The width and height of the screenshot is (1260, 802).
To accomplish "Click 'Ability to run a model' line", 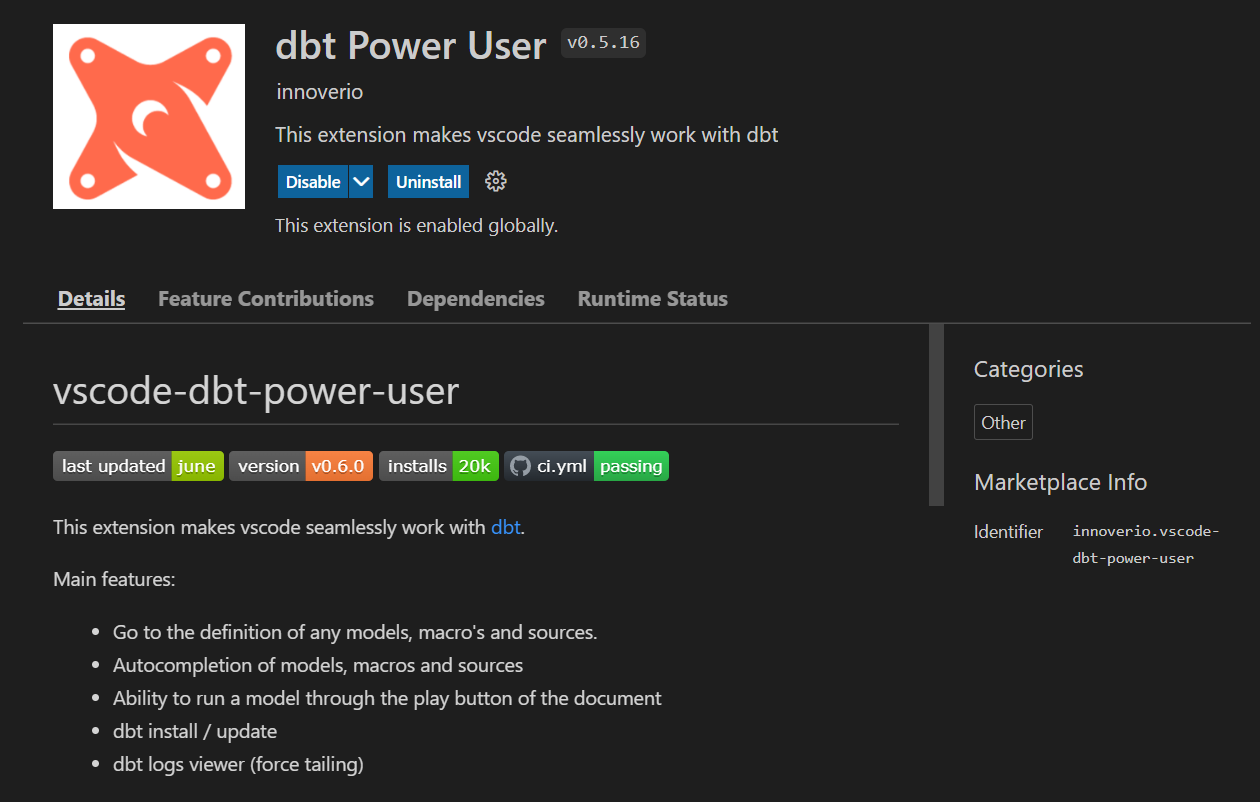I will pos(387,698).
